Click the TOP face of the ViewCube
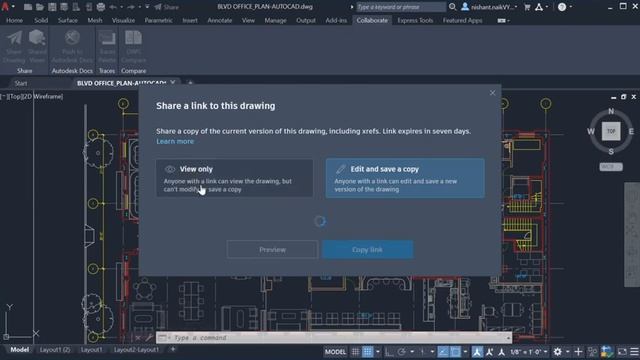The height and width of the screenshot is (360, 640). pyautogui.click(x=611, y=131)
